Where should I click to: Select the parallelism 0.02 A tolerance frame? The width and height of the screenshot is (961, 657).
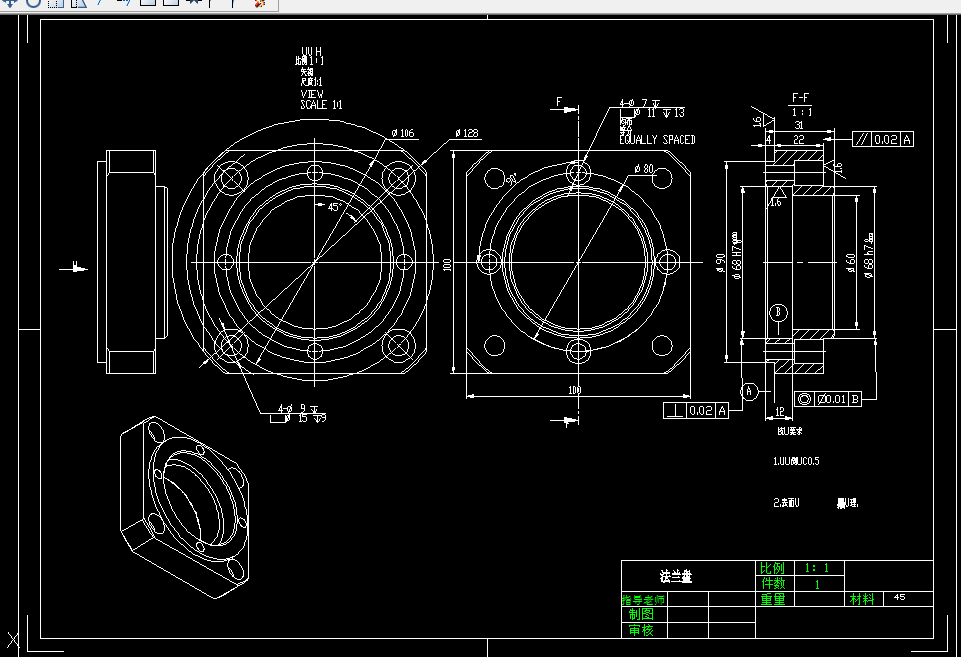(x=883, y=140)
